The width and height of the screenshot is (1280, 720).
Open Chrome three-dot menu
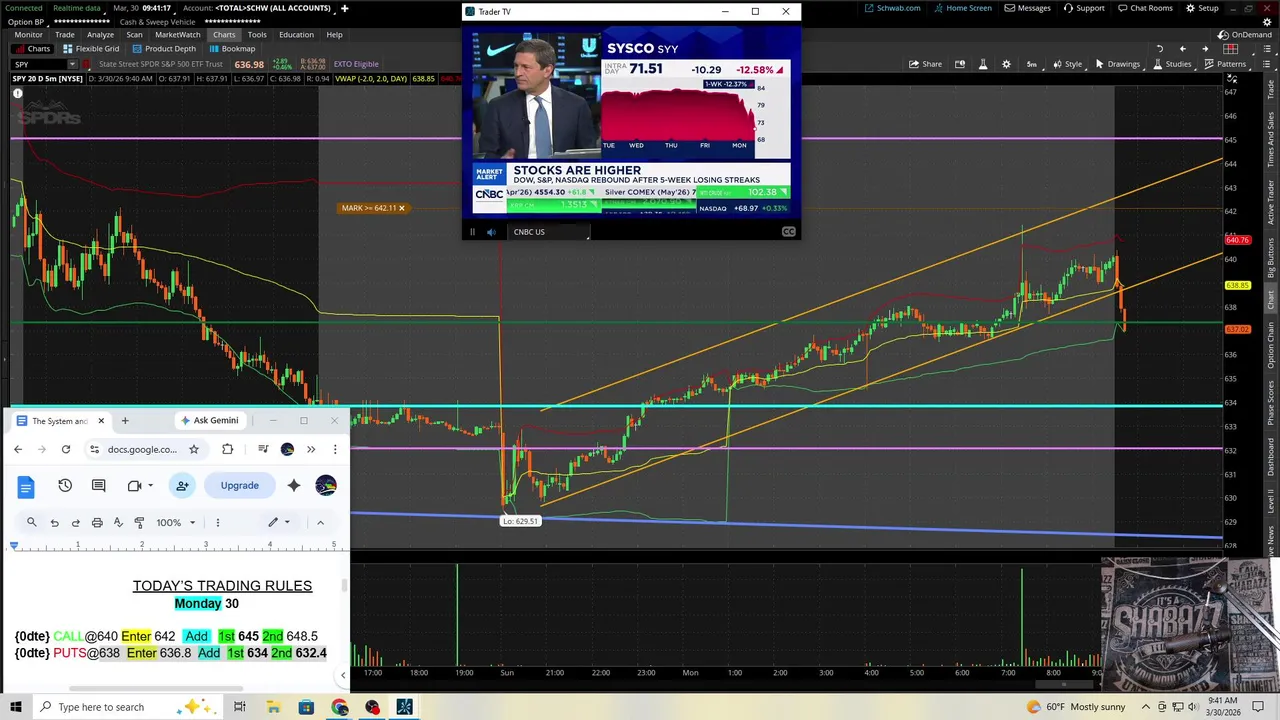[x=335, y=450]
